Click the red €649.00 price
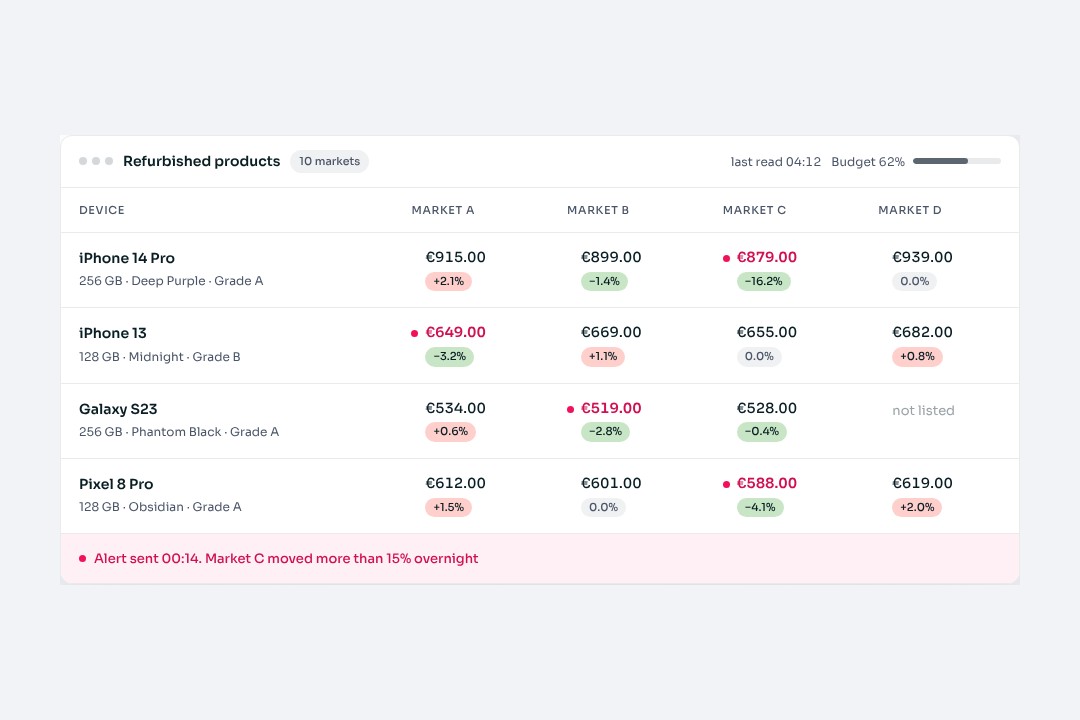Image resolution: width=1080 pixels, height=720 pixels. [x=455, y=332]
